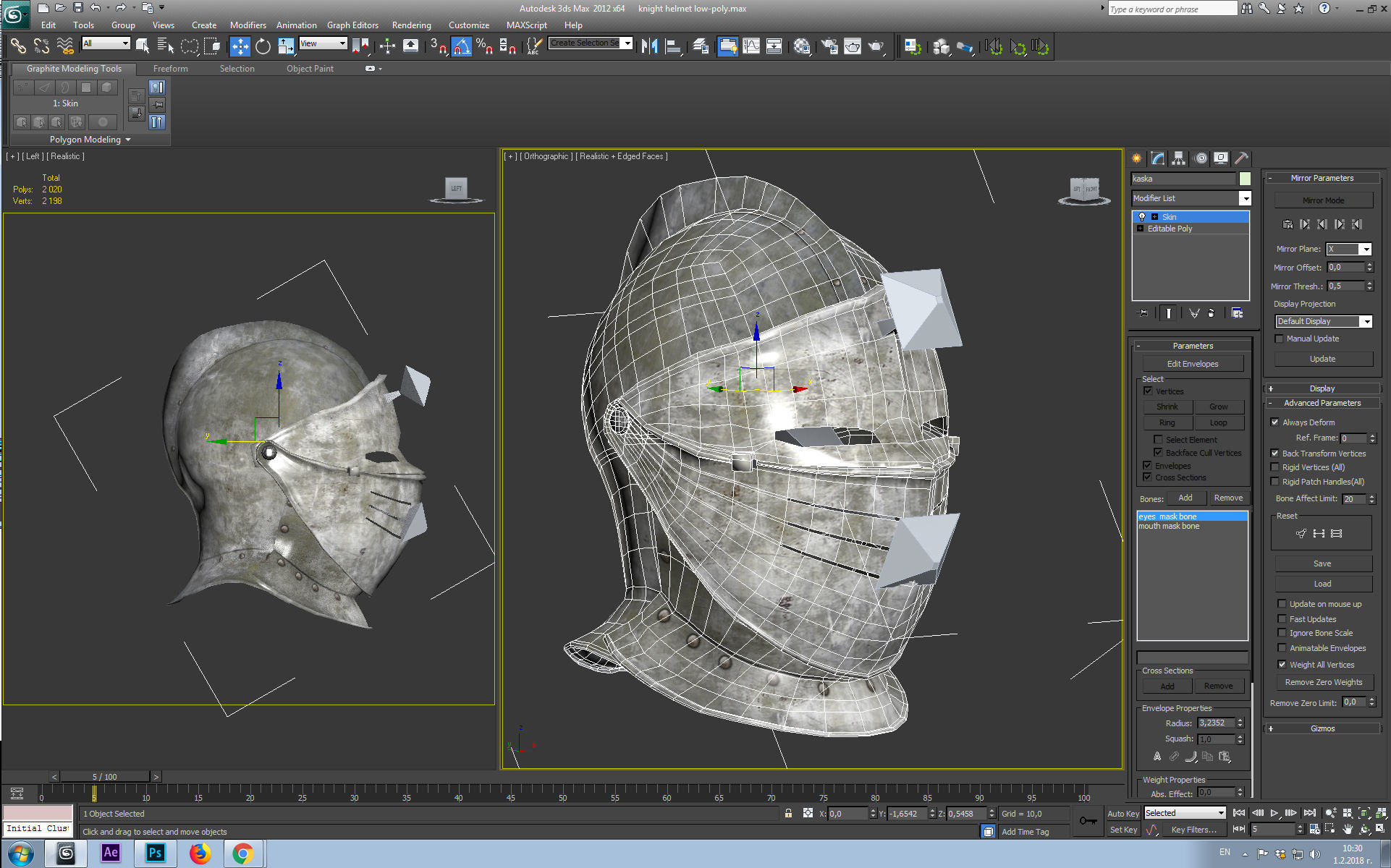1391x868 pixels.
Task: Toggle the Always Deform checkbox
Action: [1274, 422]
